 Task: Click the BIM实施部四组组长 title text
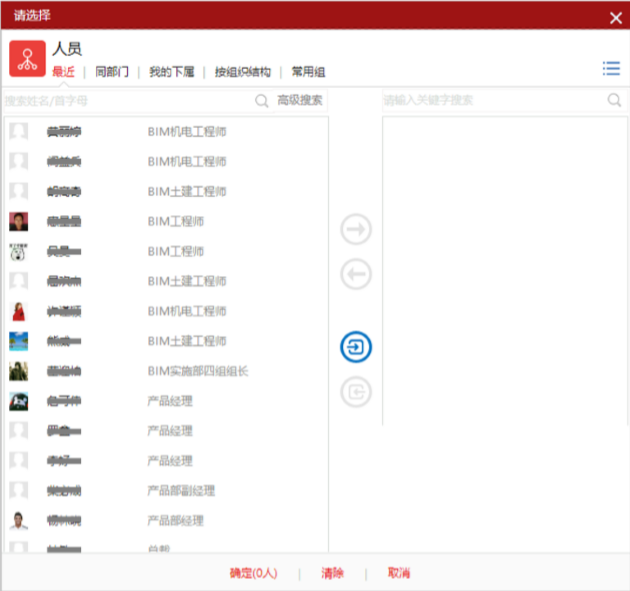[x=198, y=371]
